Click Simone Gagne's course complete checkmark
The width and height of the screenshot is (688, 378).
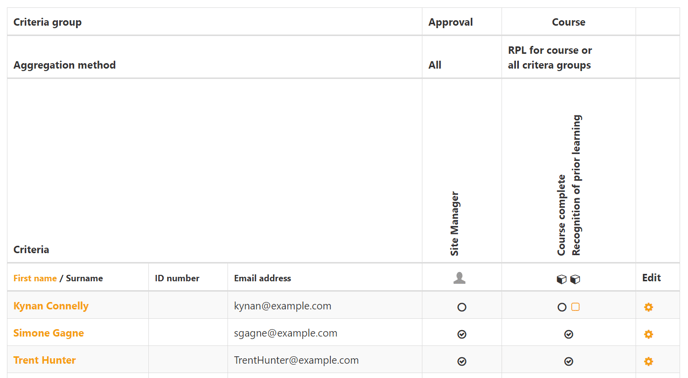pos(569,335)
